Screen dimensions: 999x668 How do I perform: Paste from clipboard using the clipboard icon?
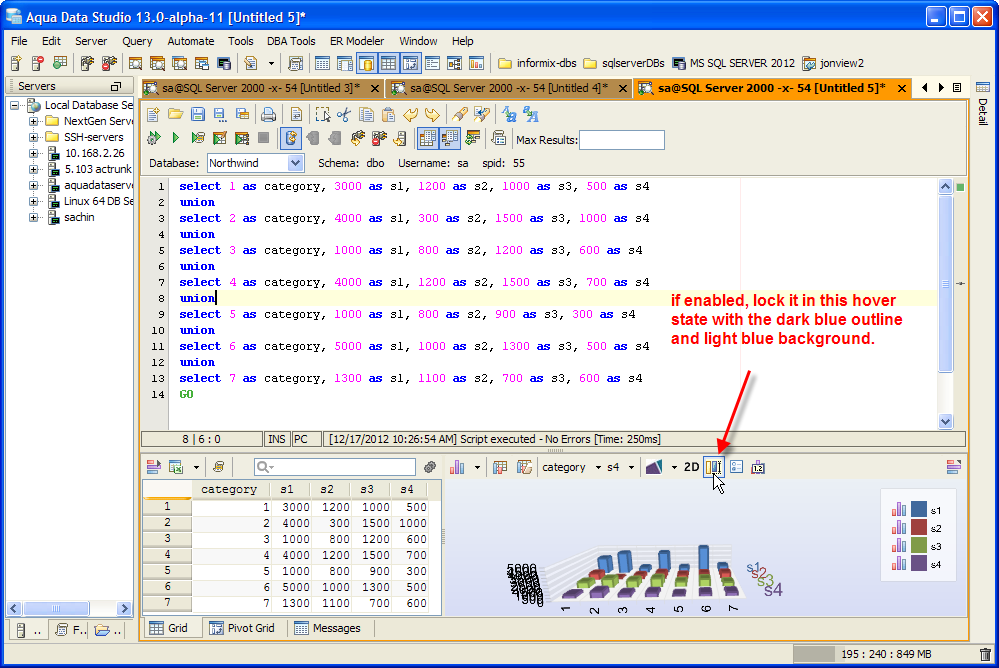click(388, 115)
